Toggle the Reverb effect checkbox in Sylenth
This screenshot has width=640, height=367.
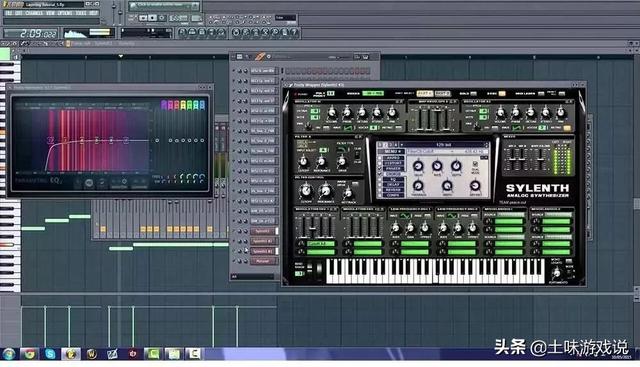coord(380,190)
